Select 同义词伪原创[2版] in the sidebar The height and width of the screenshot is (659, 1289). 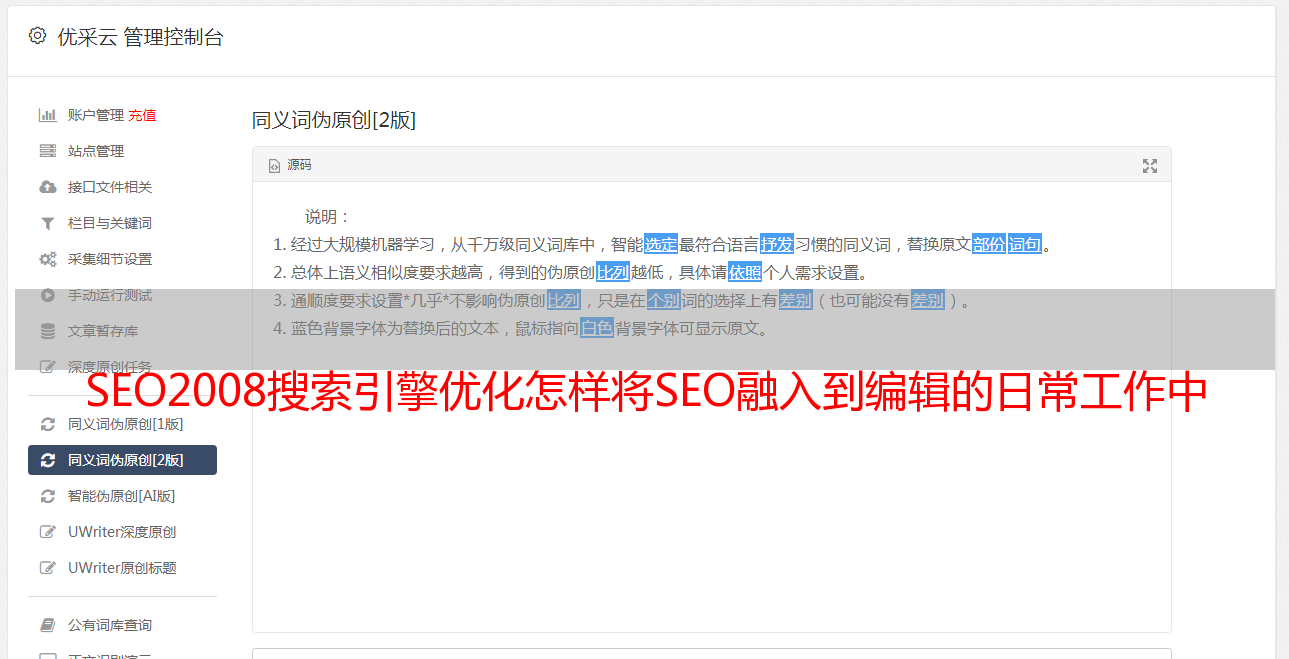point(122,460)
